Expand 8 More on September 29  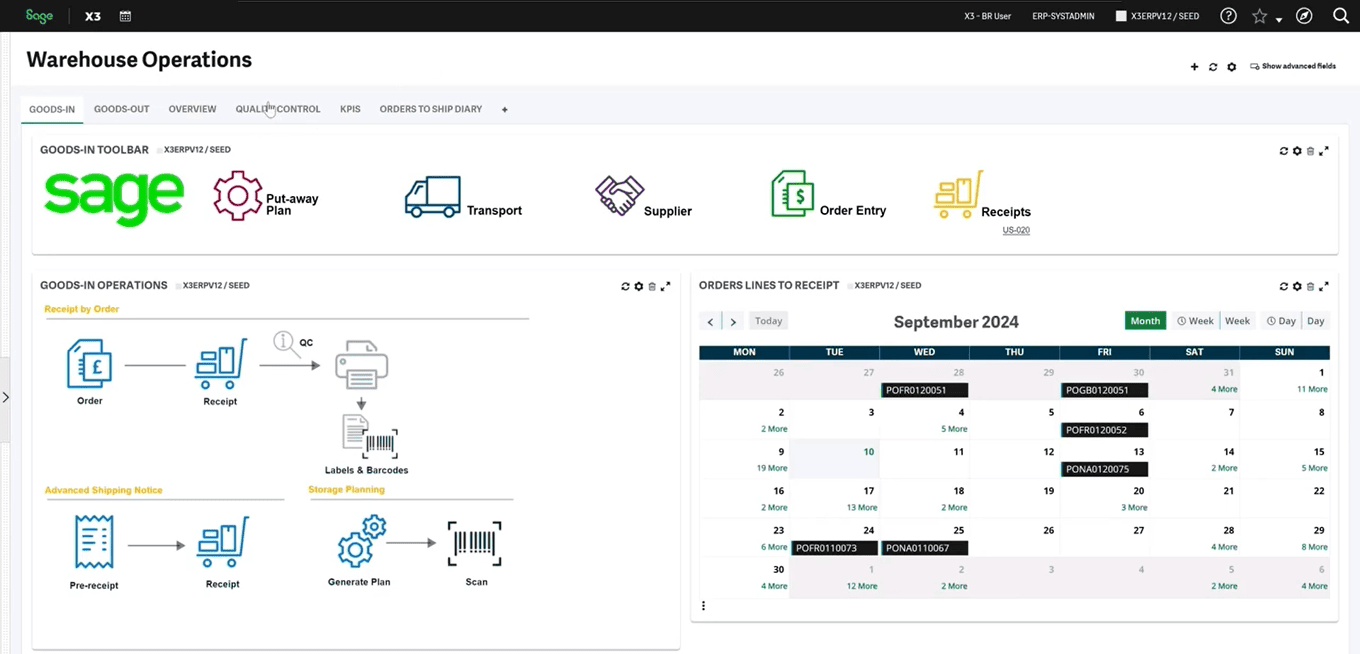tap(1315, 547)
